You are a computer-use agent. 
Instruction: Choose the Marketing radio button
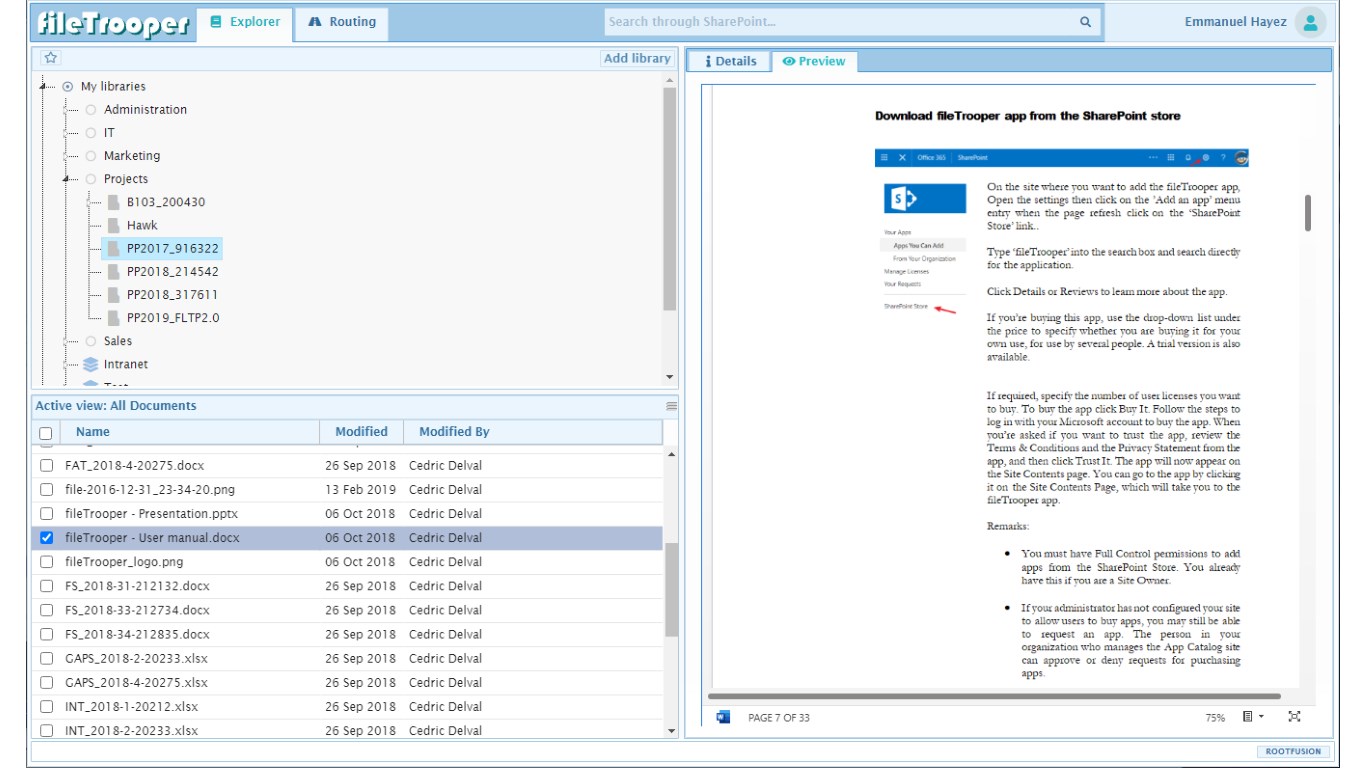point(91,156)
